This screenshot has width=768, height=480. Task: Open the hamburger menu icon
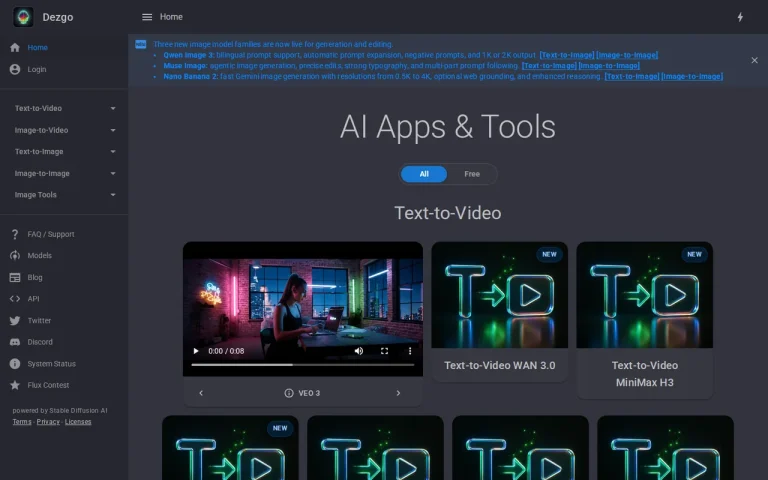(147, 17)
